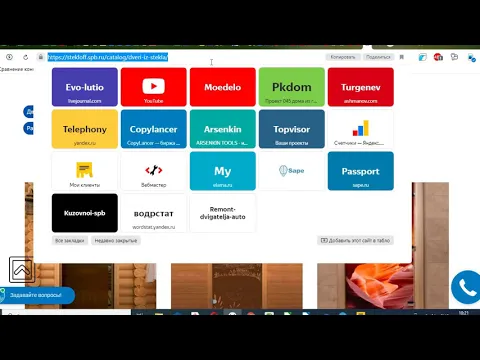
Task: Click the Копировать button in address bar
Action: tap(343, 57)
